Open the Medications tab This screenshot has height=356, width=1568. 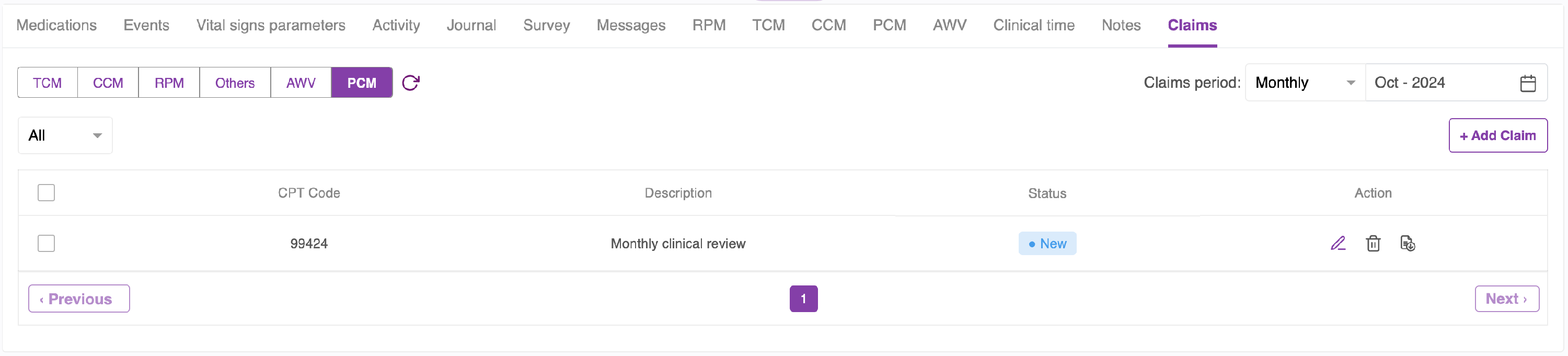click(56, 25)
